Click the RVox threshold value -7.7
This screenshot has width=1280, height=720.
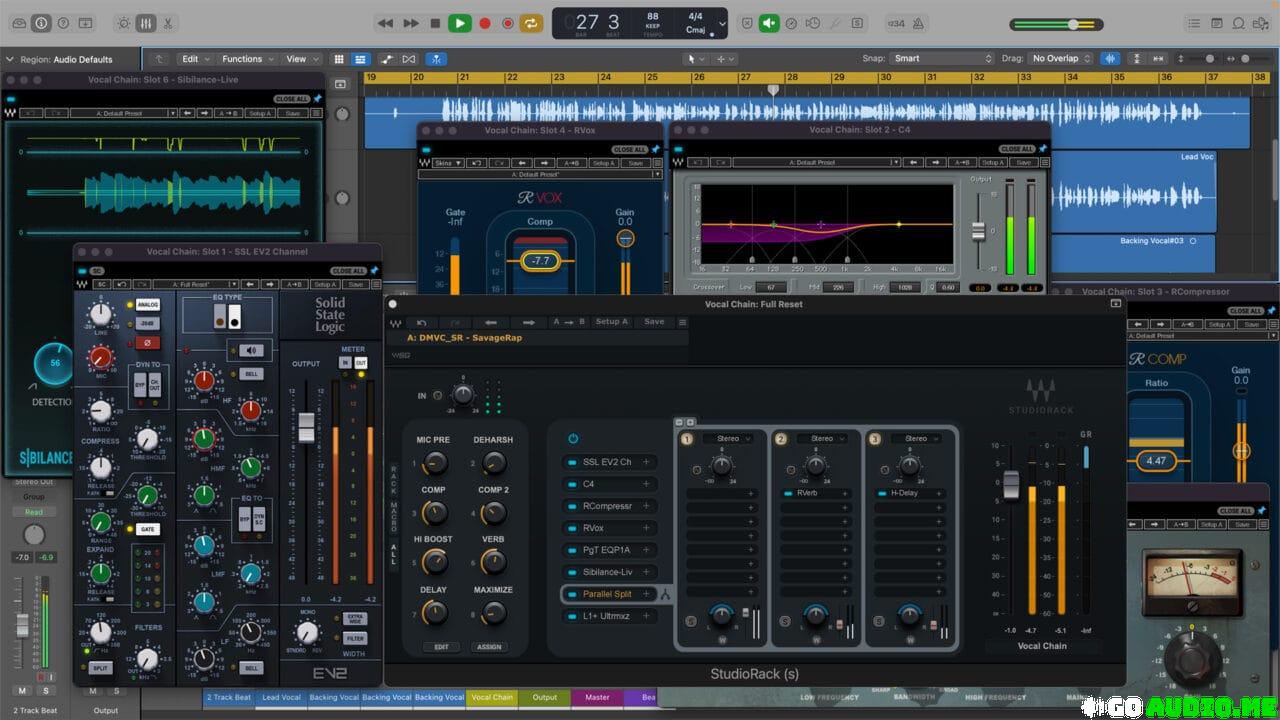[540, 261]
